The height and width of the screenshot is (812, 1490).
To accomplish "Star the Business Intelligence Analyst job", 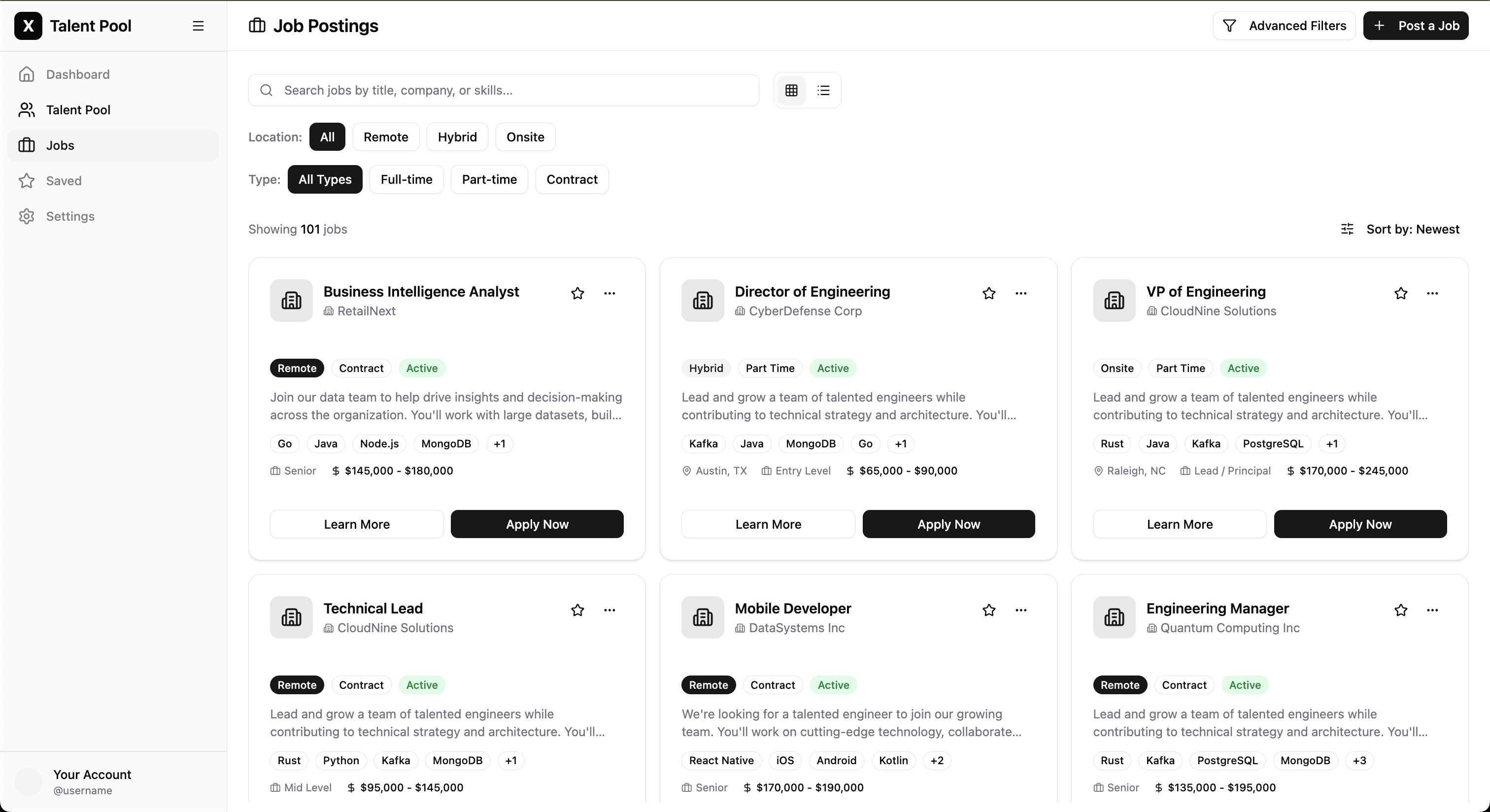I will pos(577,294).
